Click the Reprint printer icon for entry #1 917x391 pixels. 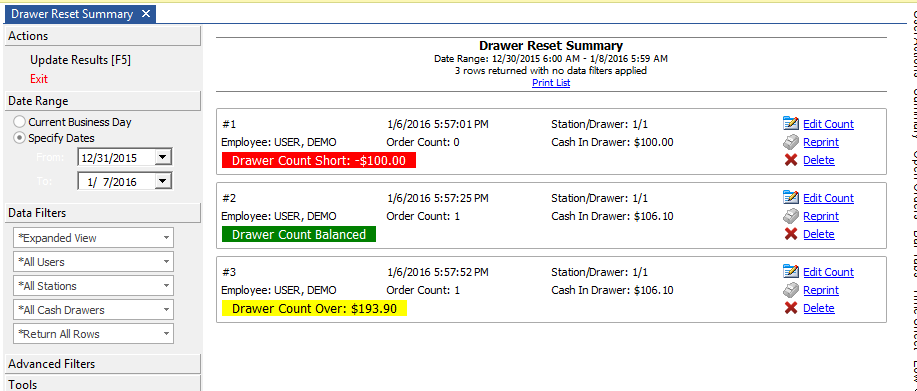pyautogui.click(x=790, y=142)
